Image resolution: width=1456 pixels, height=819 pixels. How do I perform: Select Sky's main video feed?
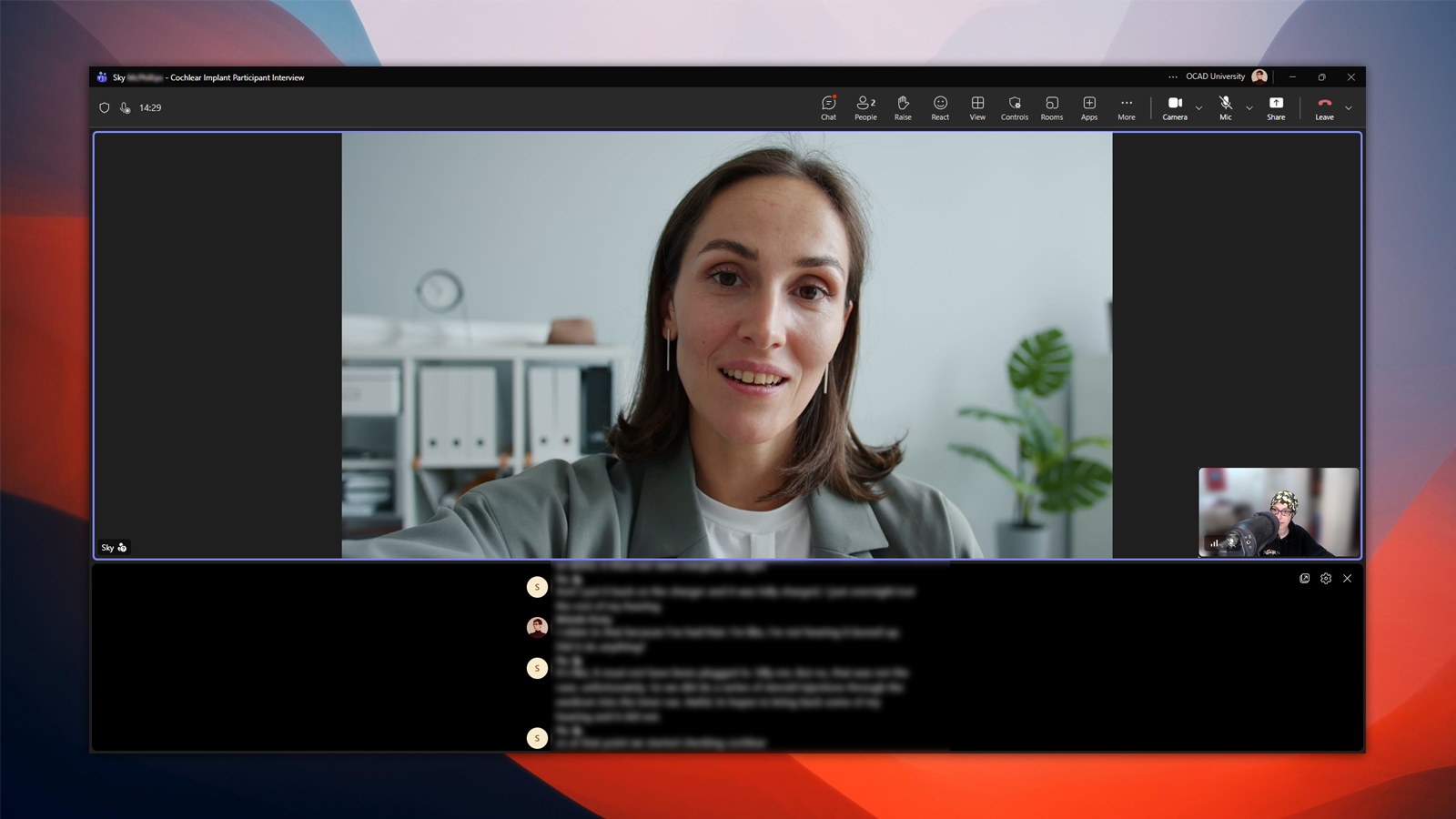(x=727, y=345)
